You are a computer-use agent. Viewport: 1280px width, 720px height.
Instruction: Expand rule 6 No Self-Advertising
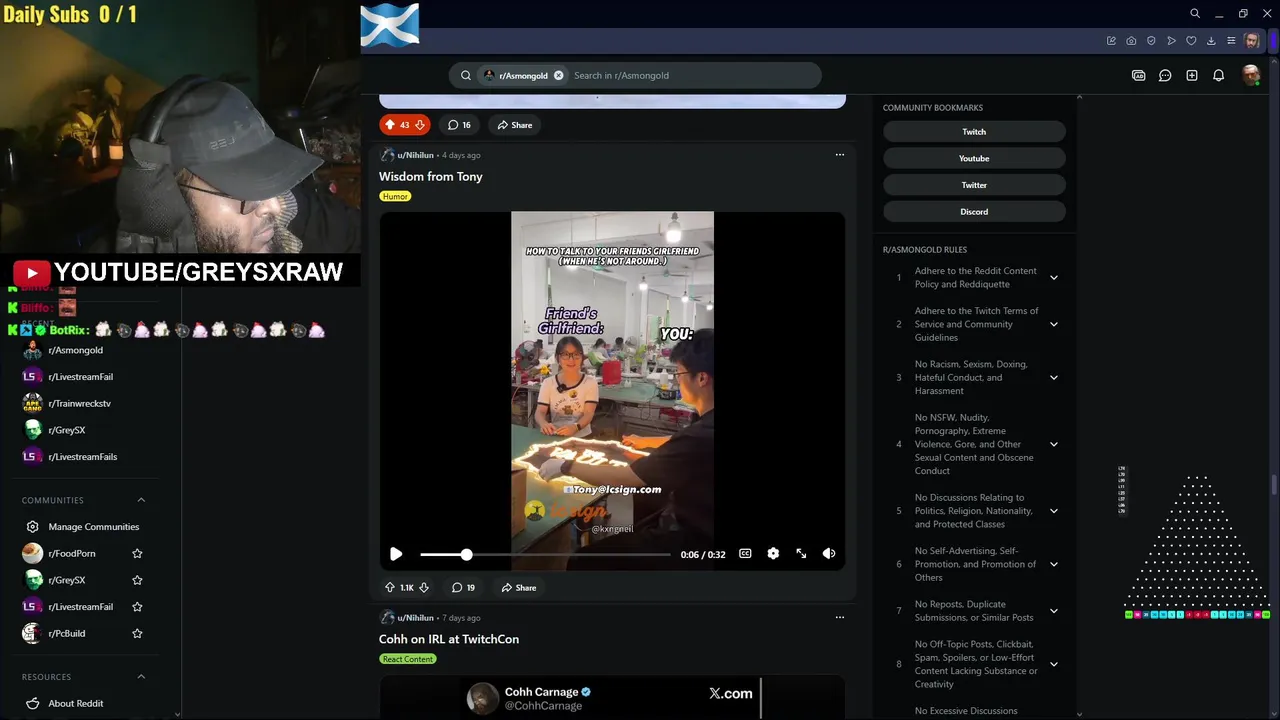click(x=1053, y=564)
